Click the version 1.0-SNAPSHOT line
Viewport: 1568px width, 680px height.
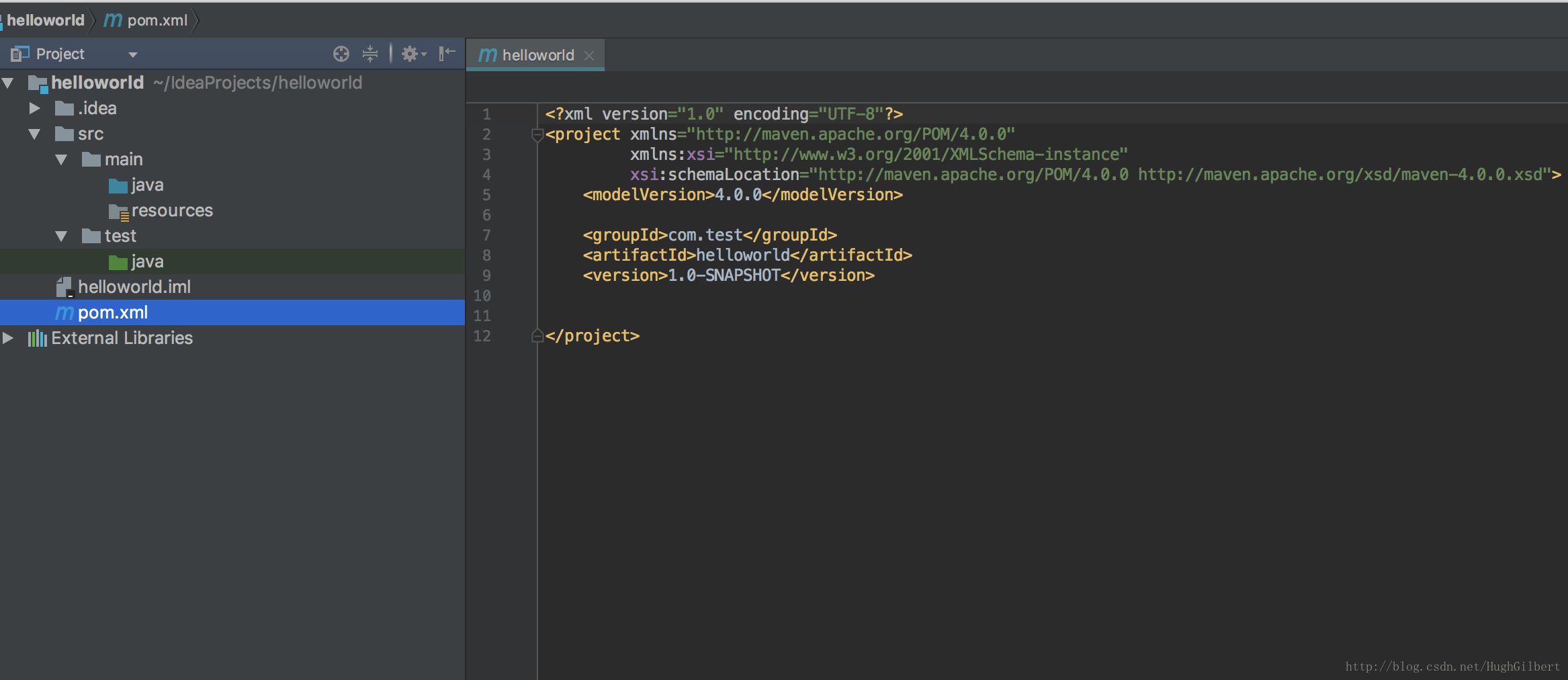click(x=729, y=275)
